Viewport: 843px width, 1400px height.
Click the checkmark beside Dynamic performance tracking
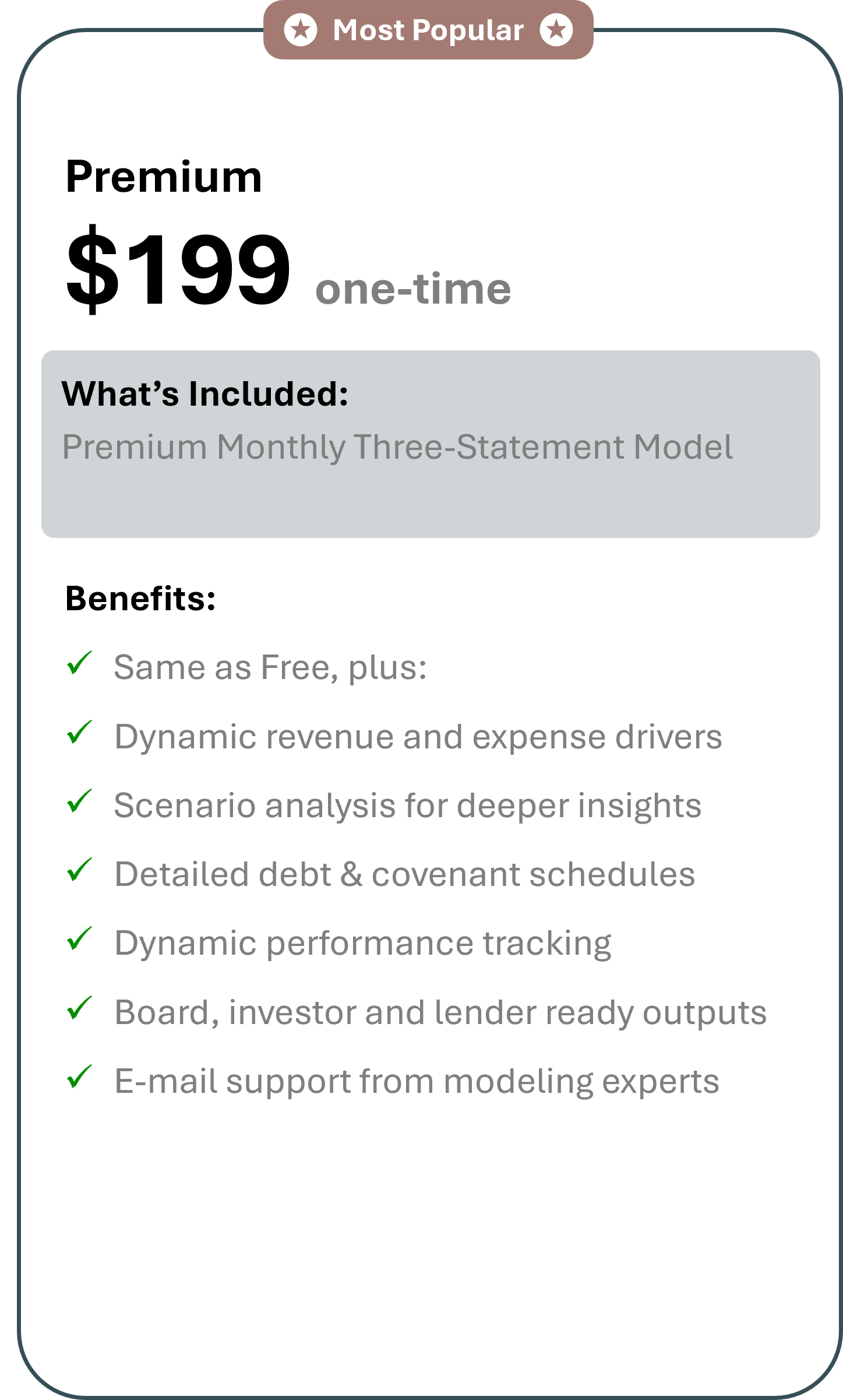80,938
